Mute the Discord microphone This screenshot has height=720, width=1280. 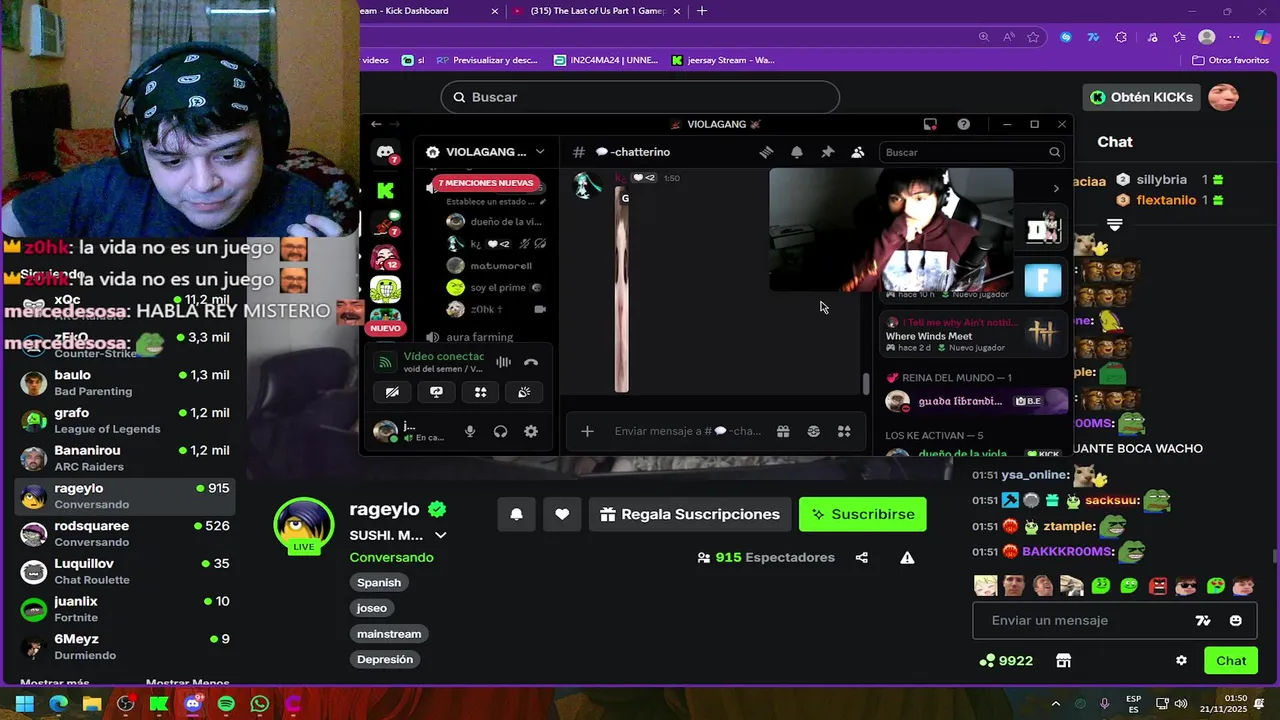[470, 431]
